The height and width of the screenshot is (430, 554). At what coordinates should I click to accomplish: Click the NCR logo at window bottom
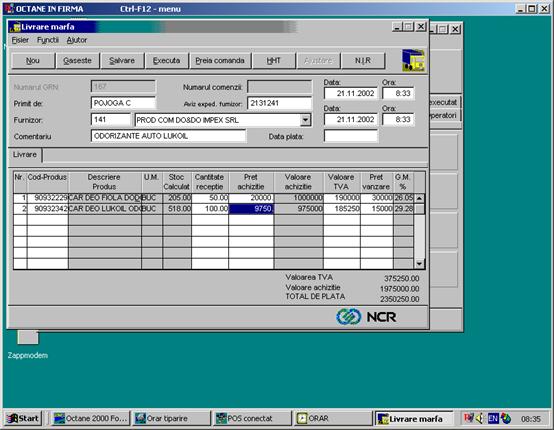366,317
